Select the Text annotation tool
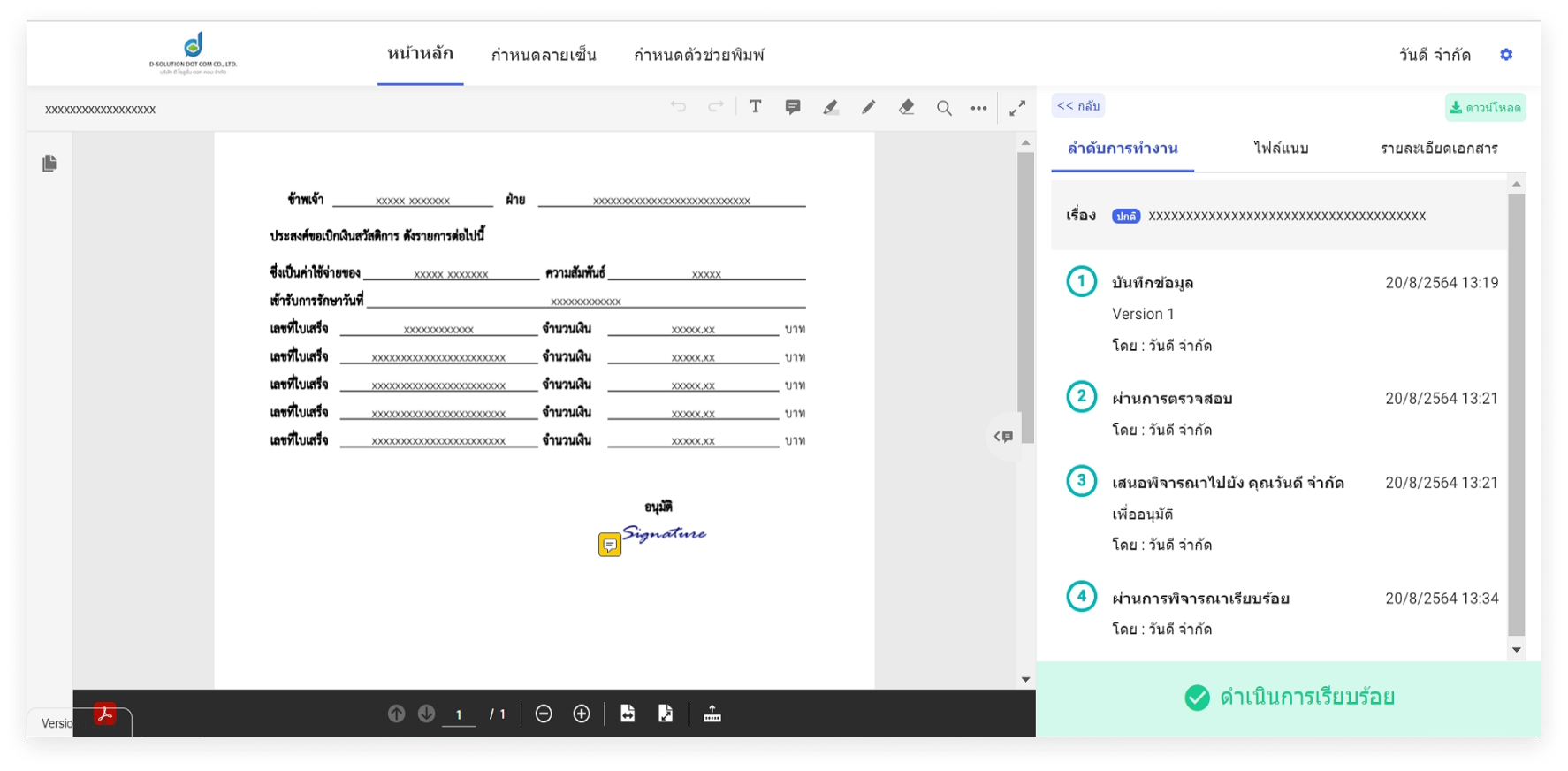This screenshot has height=771, width=1568. pos(756,107)
